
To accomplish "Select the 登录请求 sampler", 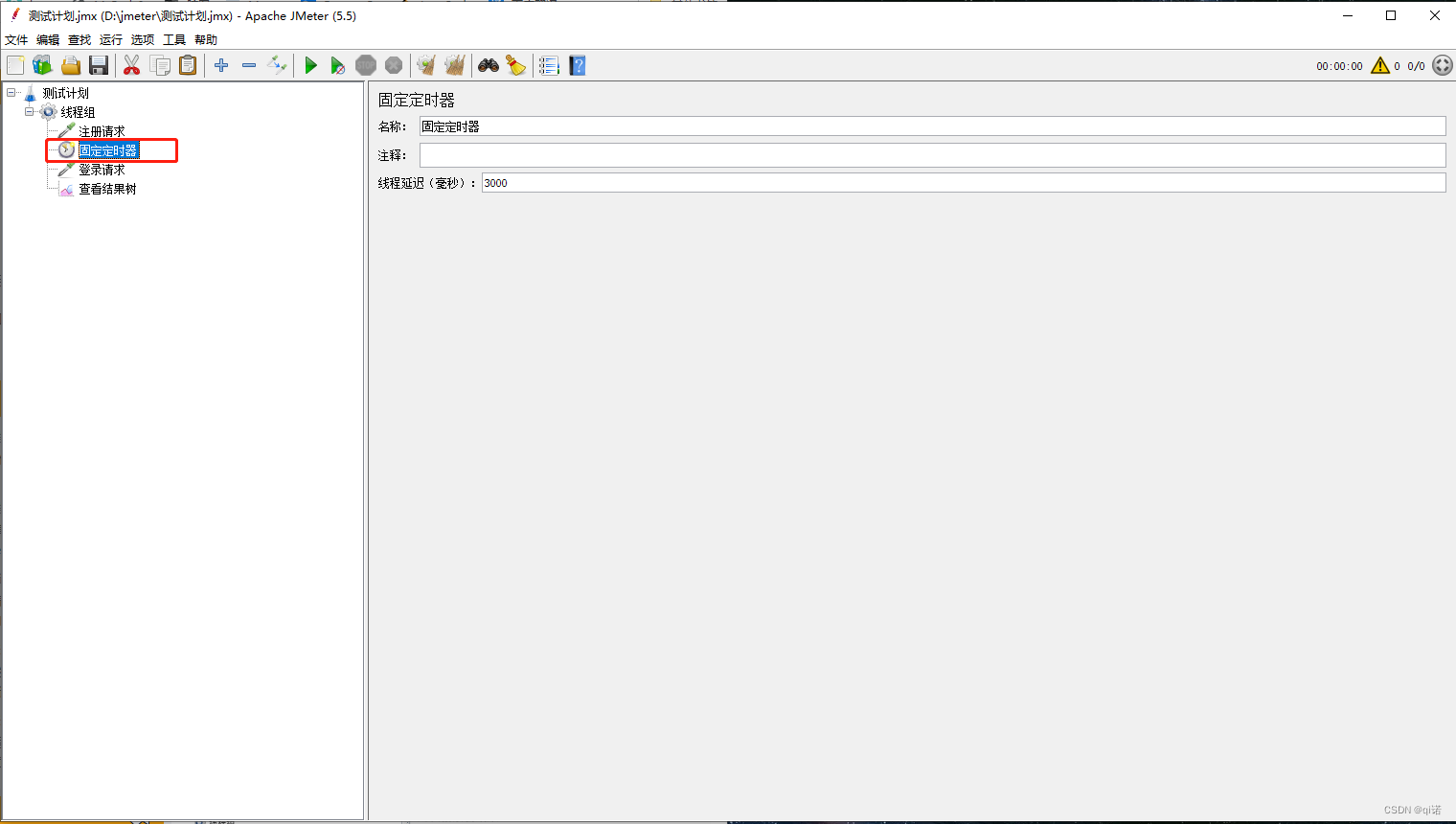I will pos(102,170).
